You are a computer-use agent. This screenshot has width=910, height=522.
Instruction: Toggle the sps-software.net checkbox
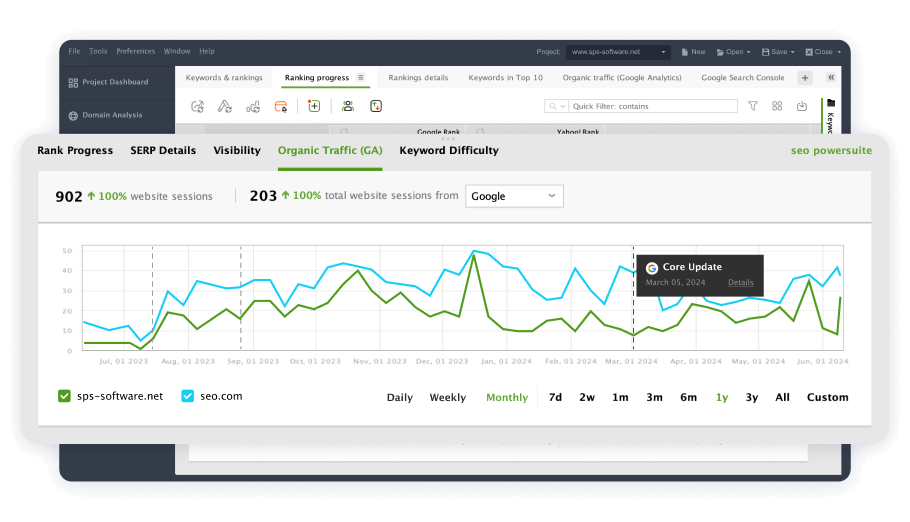[64, 396]
